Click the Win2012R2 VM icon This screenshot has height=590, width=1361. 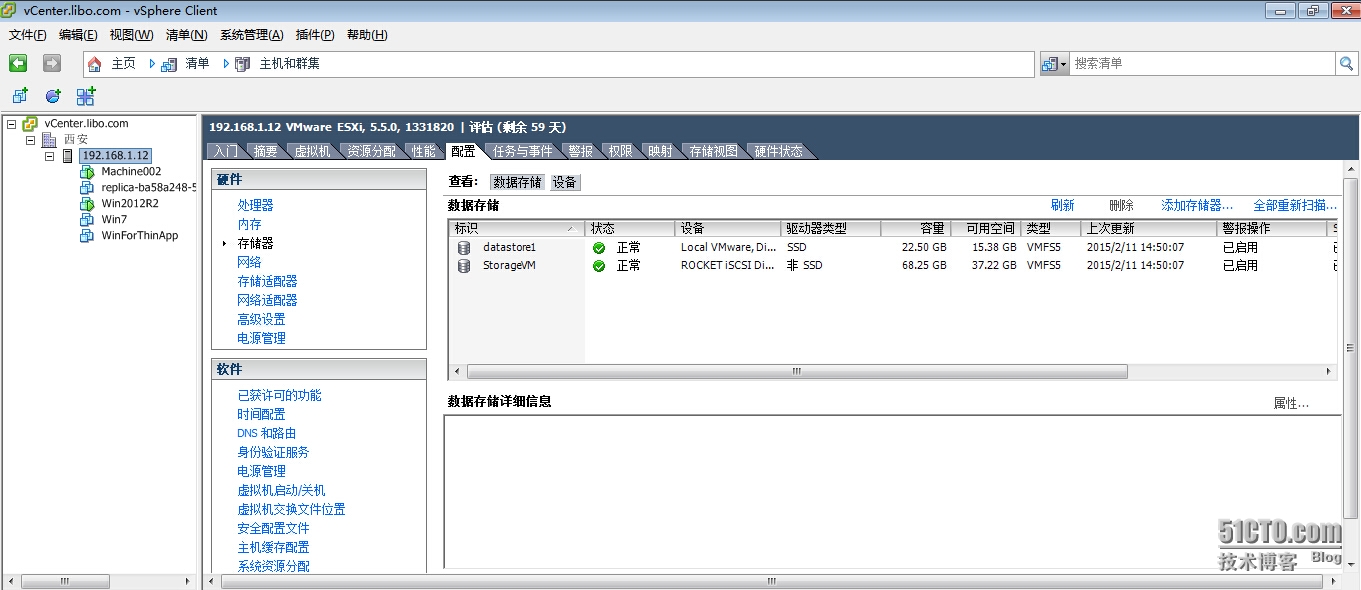[87, 204]
